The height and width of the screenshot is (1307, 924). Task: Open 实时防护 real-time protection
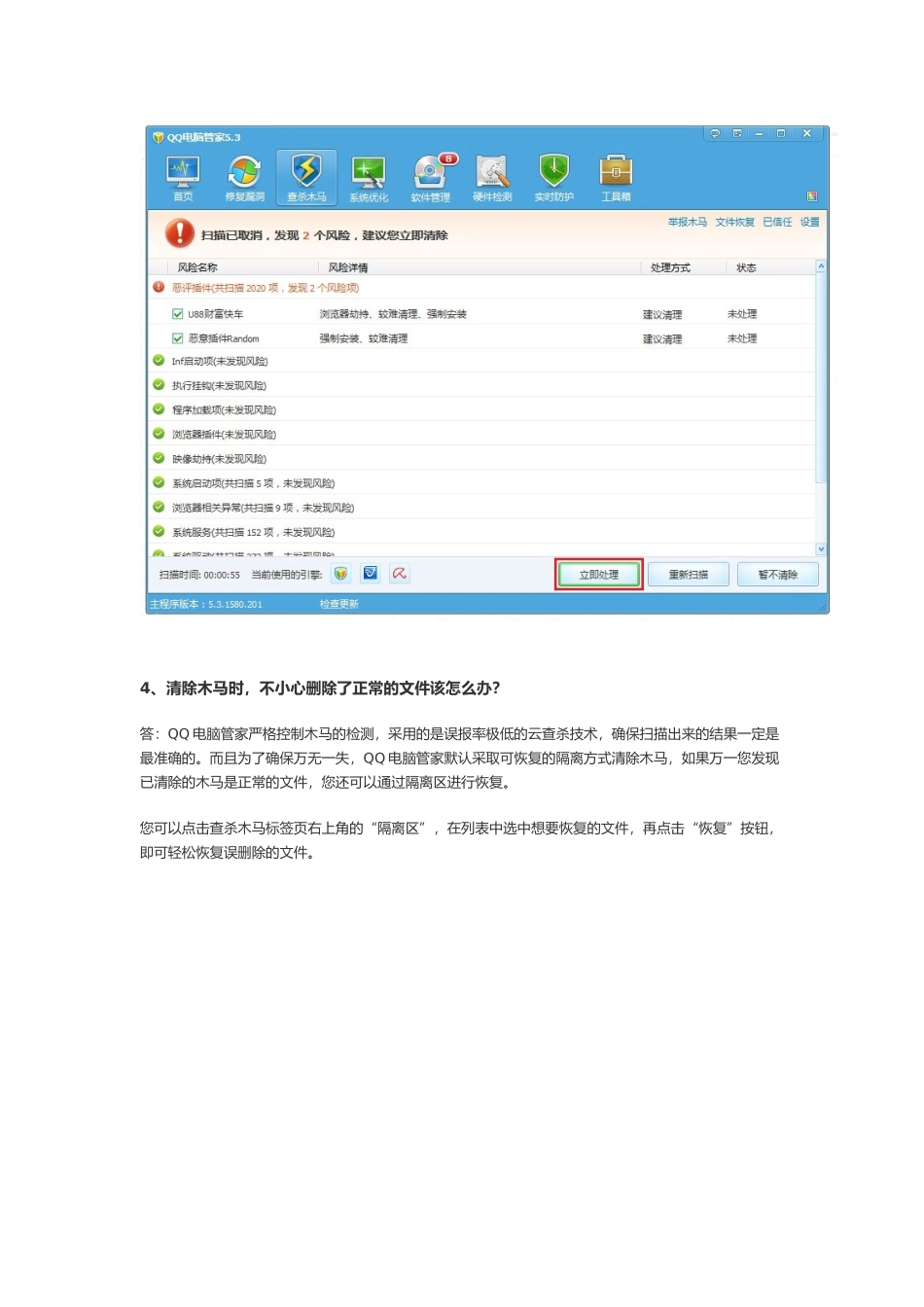[553, 178]
